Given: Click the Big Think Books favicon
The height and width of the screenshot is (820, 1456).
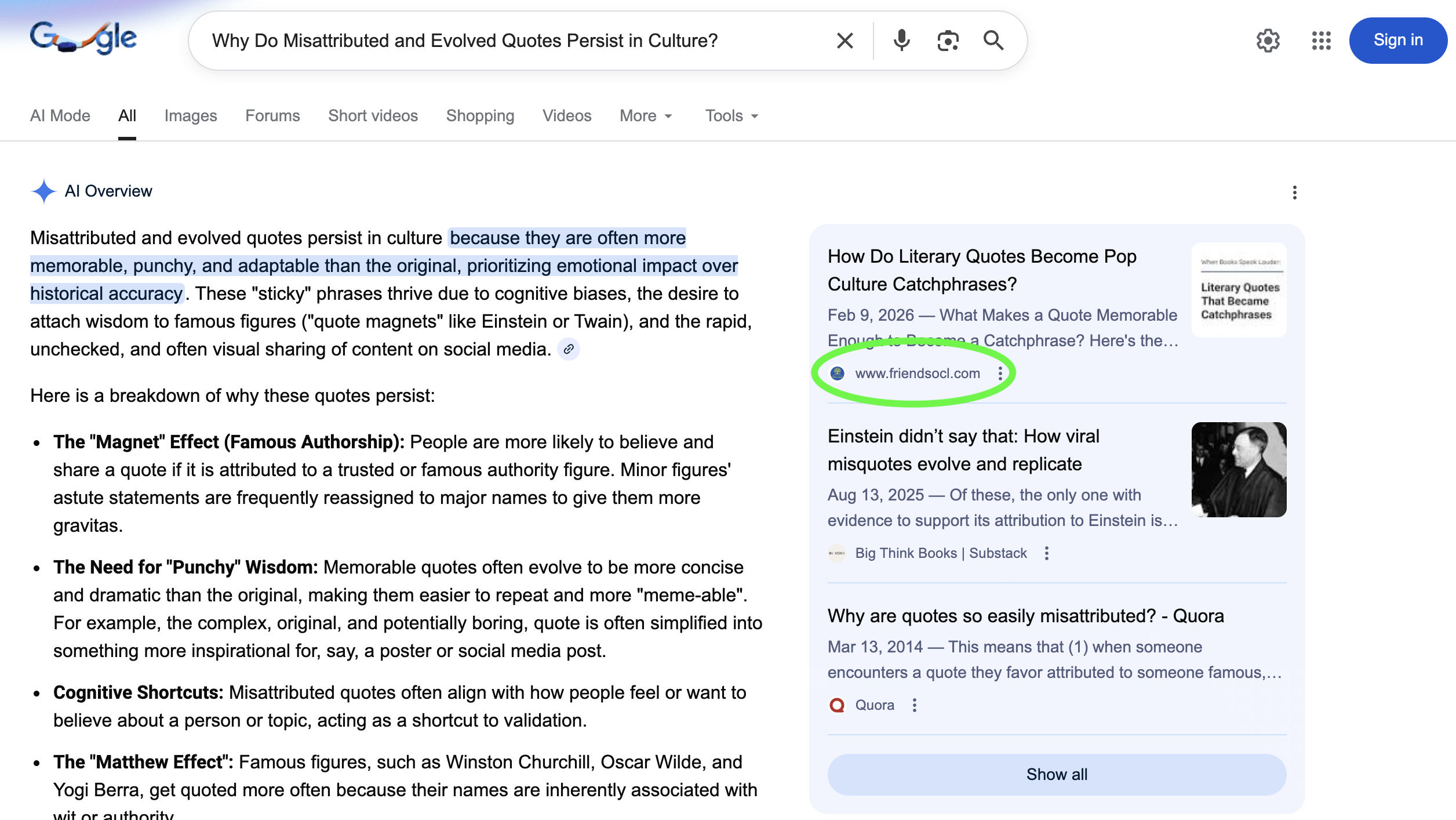Looking at the screenshot, I should click(837, 553).
